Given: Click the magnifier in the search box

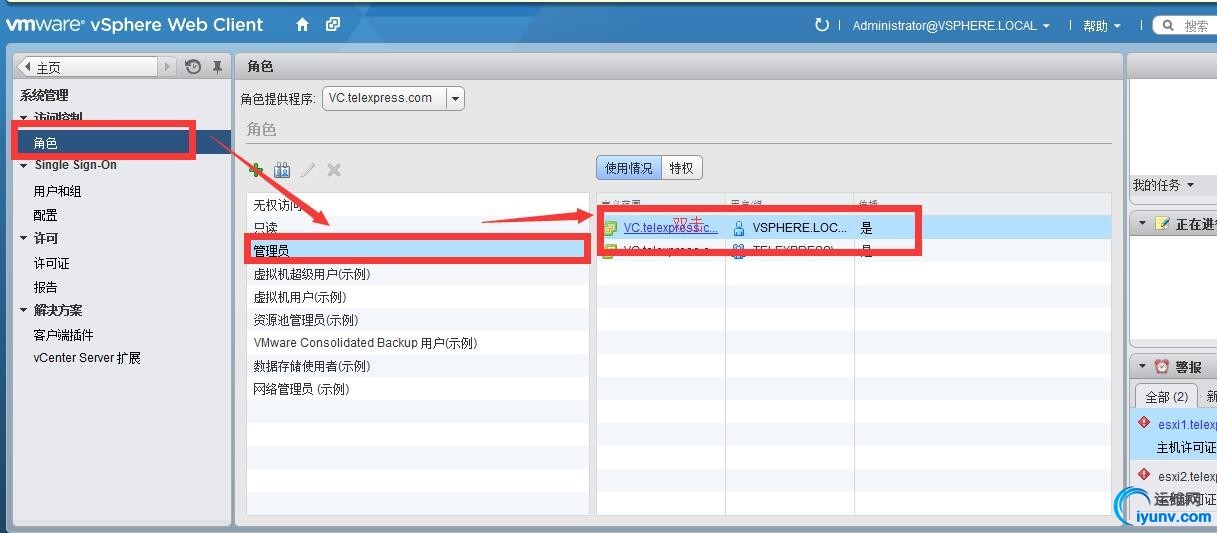Looking at the screenshot, I should (x=1169, y=26).
